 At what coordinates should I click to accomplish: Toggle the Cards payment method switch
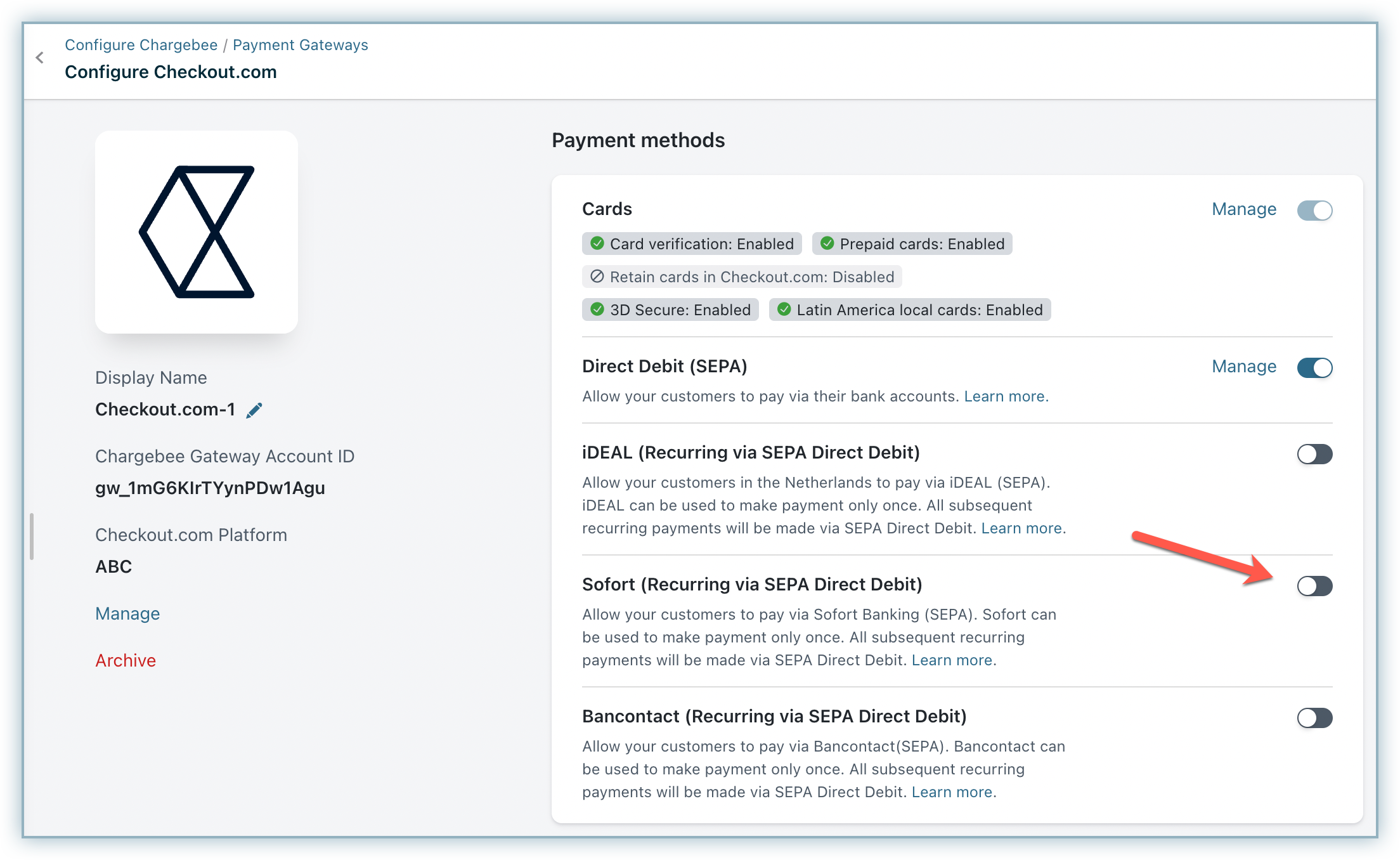(1314, 210)
